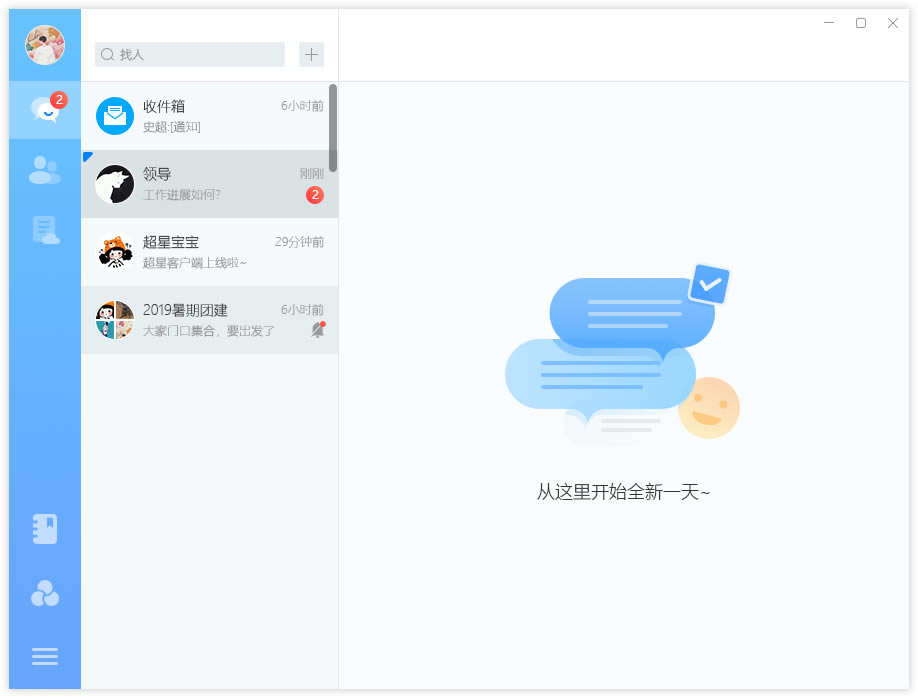Screen dimensions: 918x698
Task: Open the notebook sidebar icon
Action: (x=45, y=529)
